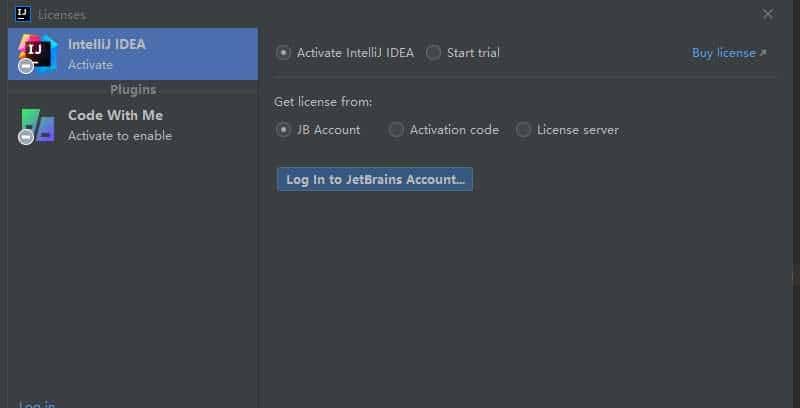Switch license source to Activation code
The image size is (800, 408).
tap(397, 130)
